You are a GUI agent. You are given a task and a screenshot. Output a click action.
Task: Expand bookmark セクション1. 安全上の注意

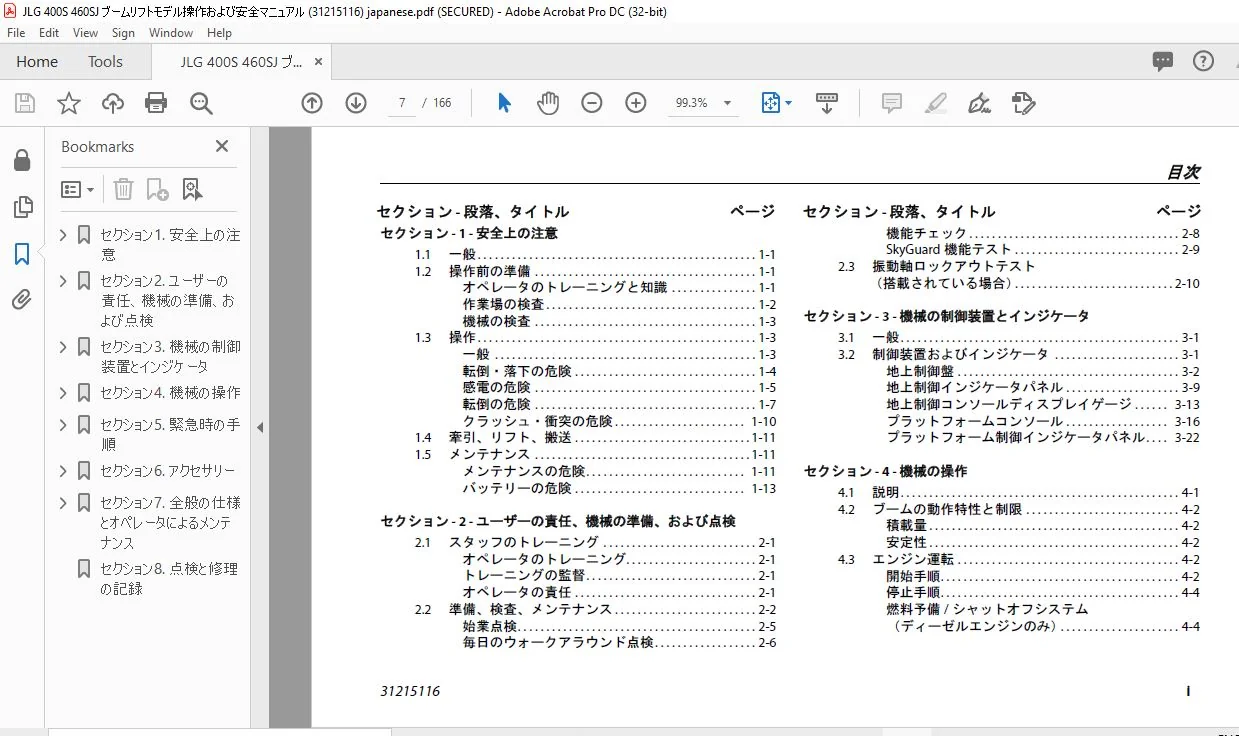click(x=63, y=236)
